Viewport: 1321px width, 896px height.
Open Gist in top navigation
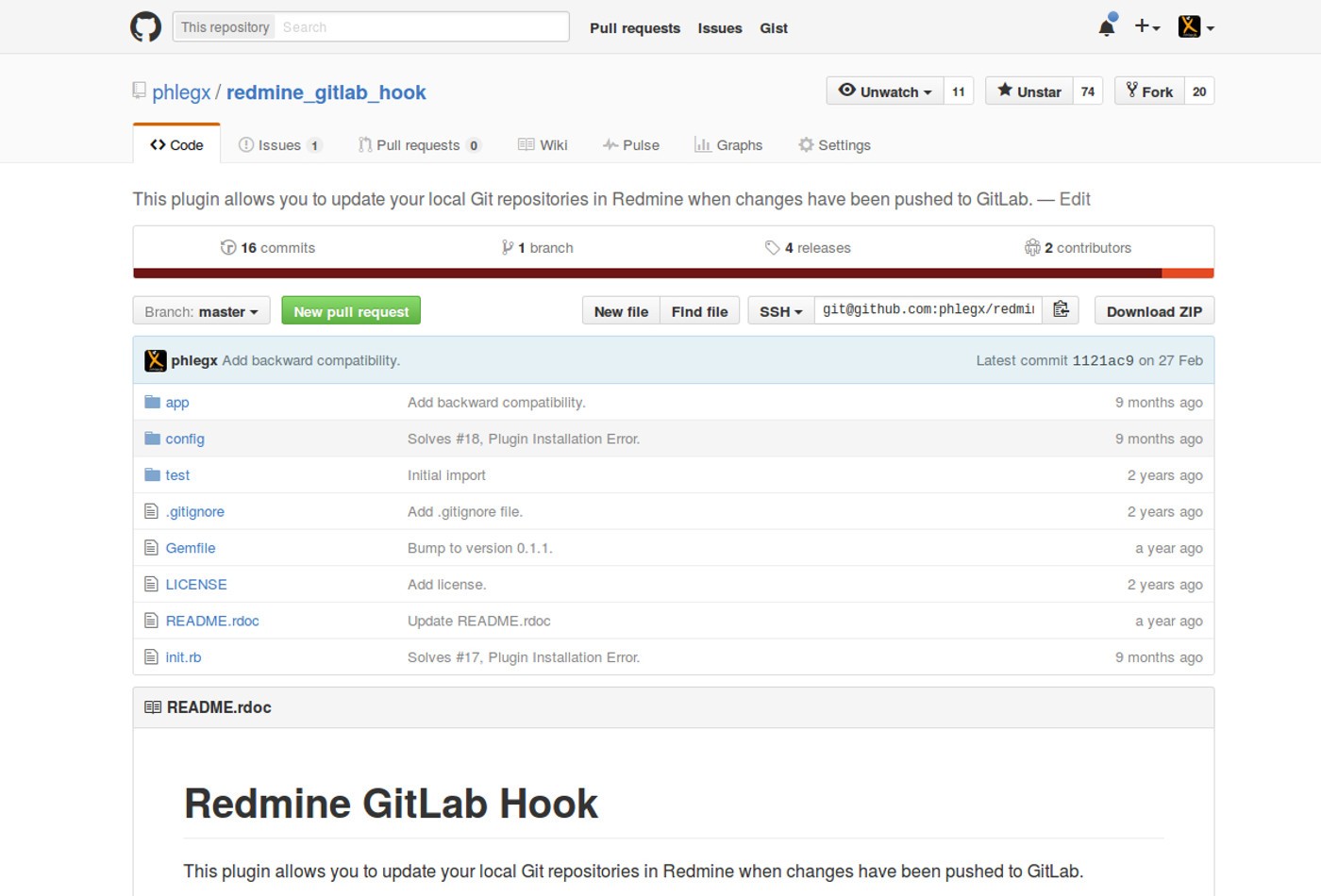tap(774, 27)
